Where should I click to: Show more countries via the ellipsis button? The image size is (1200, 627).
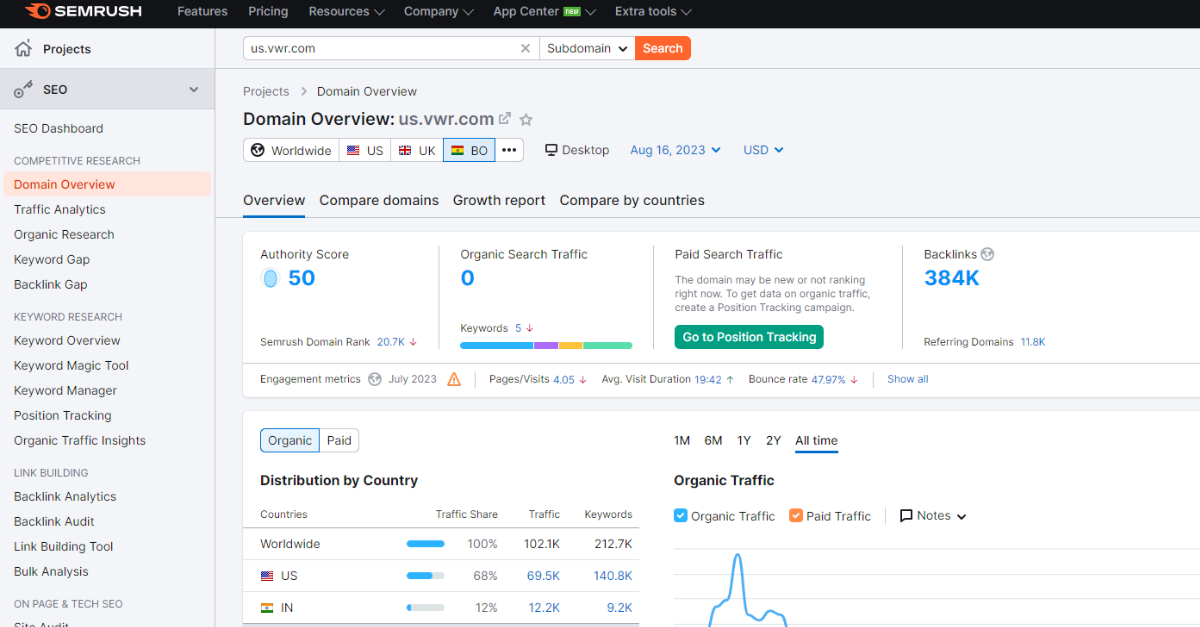coord(509,149)
